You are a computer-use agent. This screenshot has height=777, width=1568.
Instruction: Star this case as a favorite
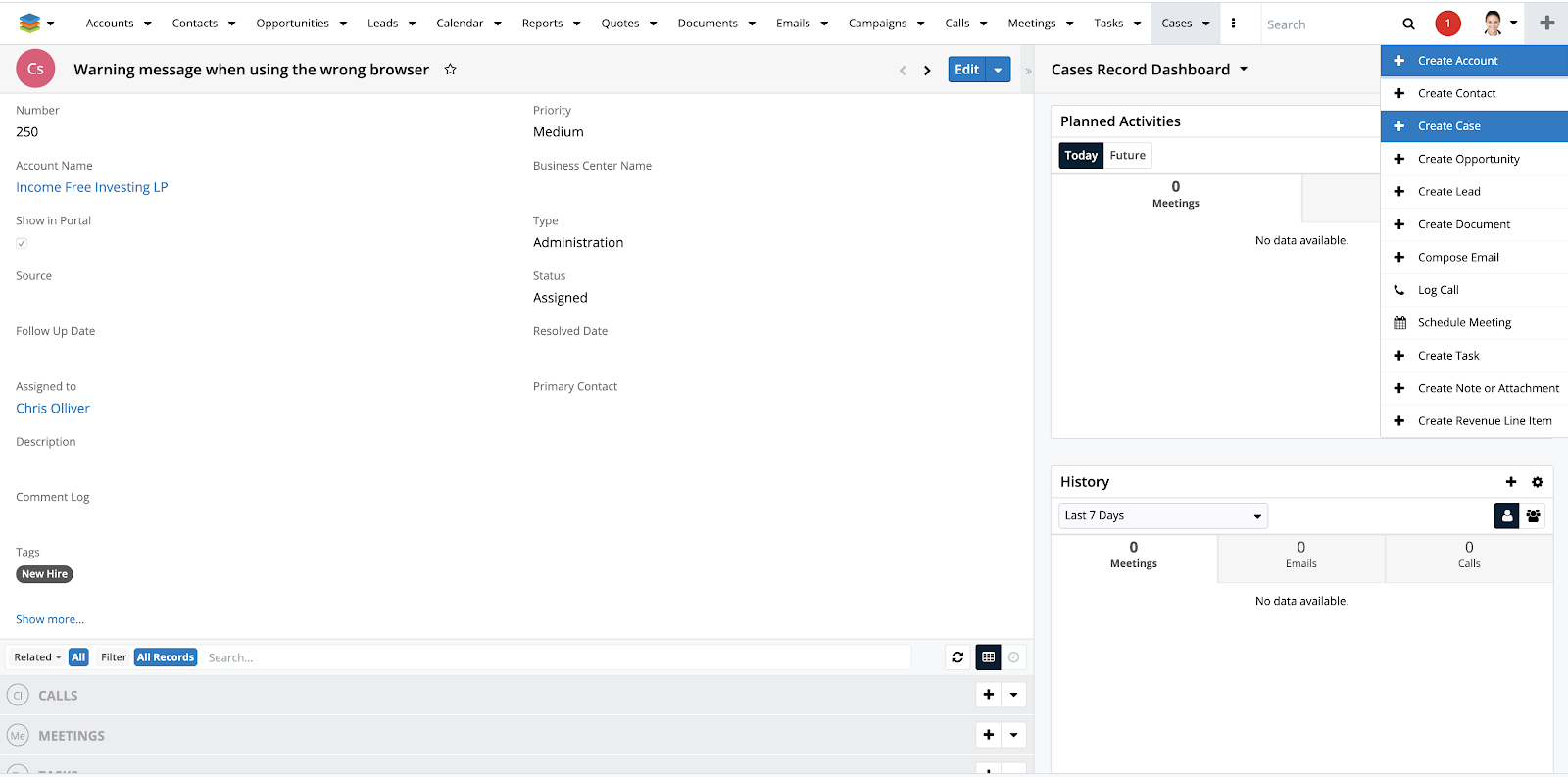450,70
